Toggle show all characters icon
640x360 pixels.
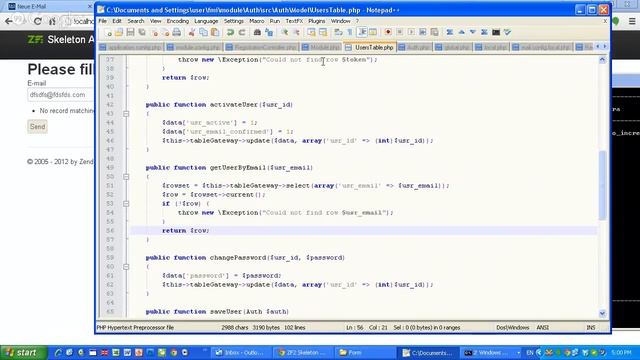click(x=350, y=32)
